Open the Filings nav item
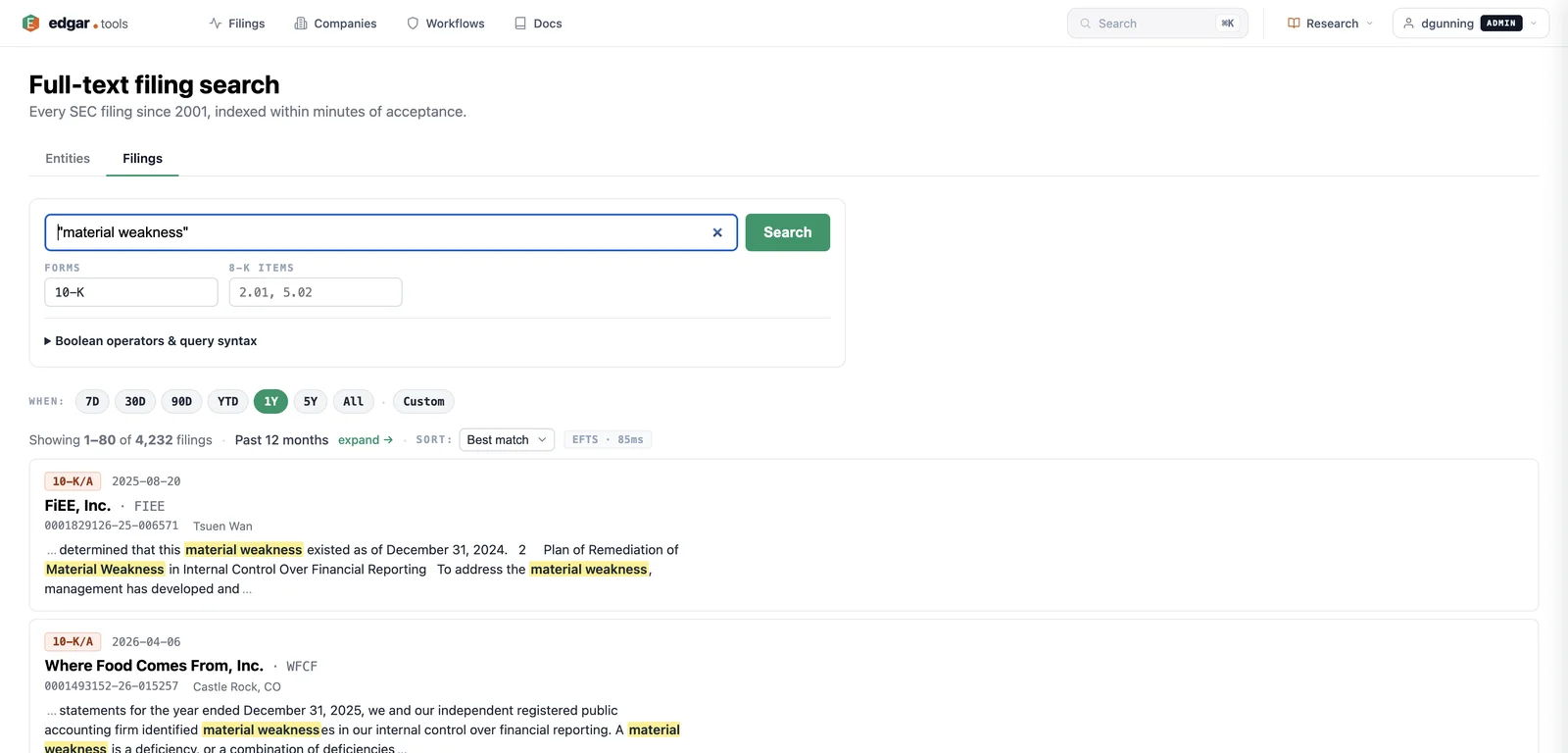 [237, 24]
